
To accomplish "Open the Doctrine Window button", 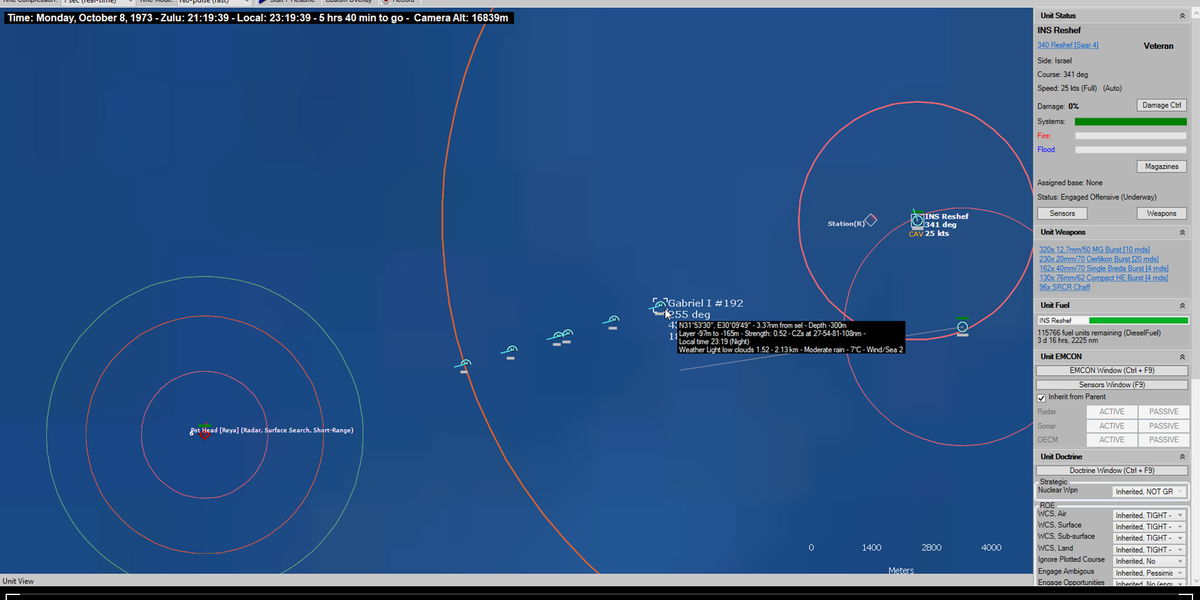I will 1111,470.
